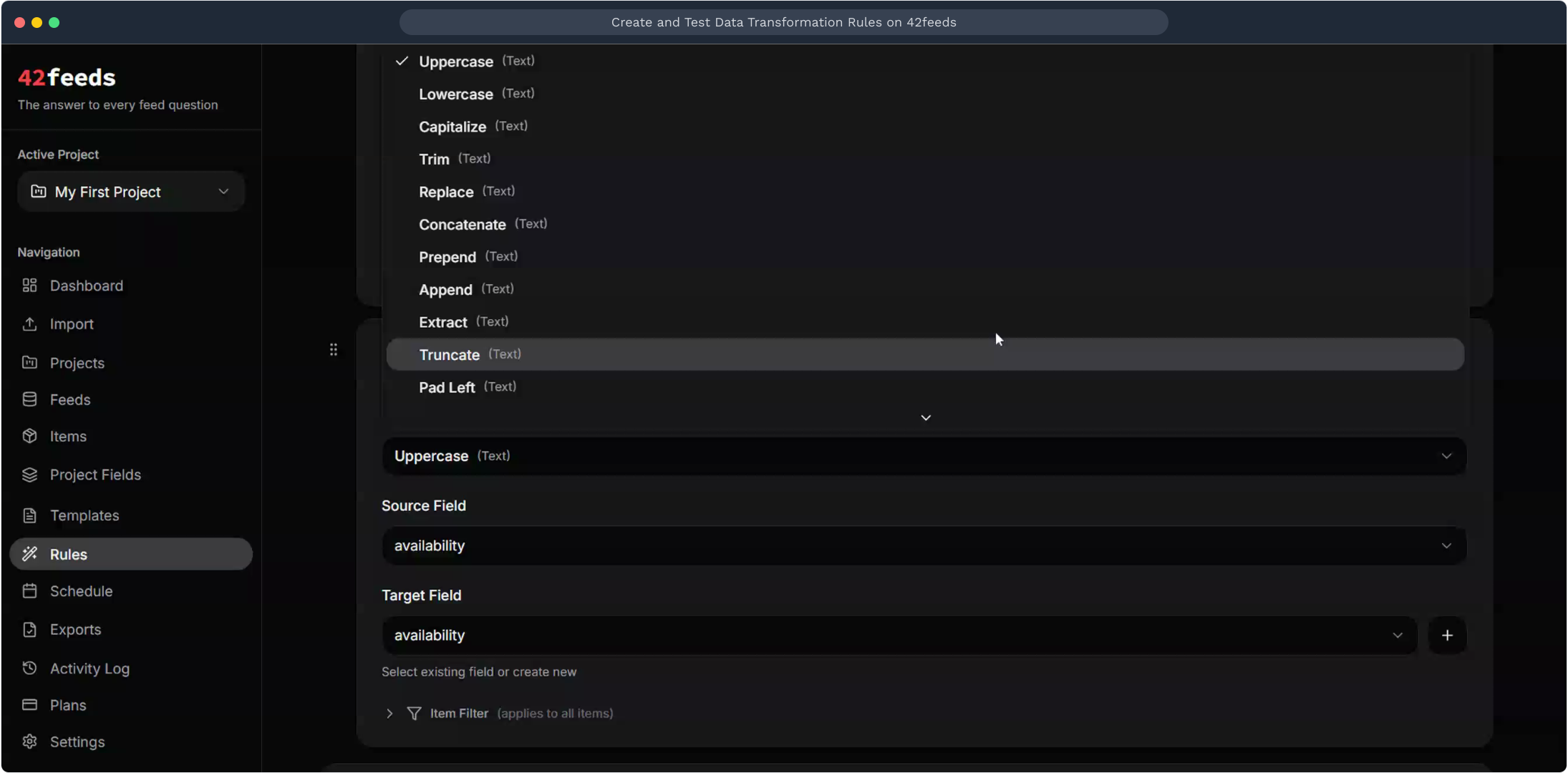Click the Item Filter funnel icon
1568x773 pixels.
coord(414,714)
